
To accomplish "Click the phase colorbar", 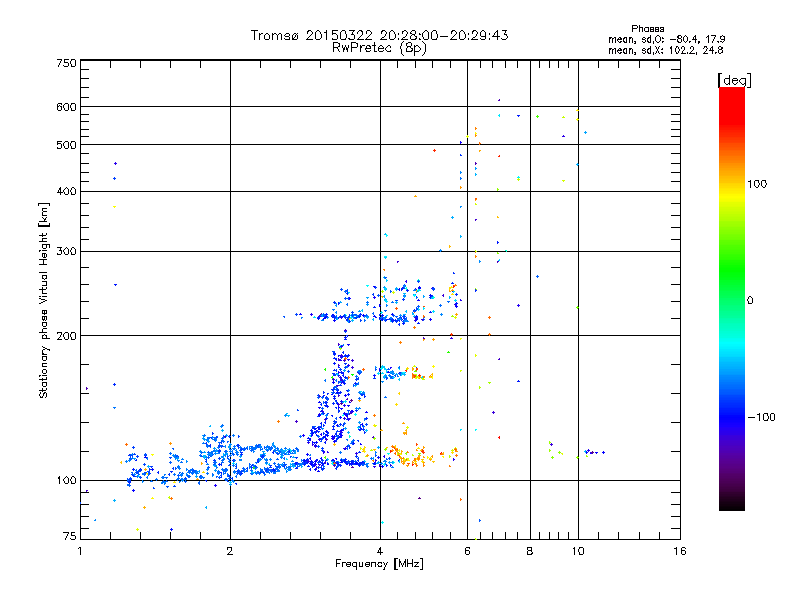I will pyautogui.click(x=732, y=299).
